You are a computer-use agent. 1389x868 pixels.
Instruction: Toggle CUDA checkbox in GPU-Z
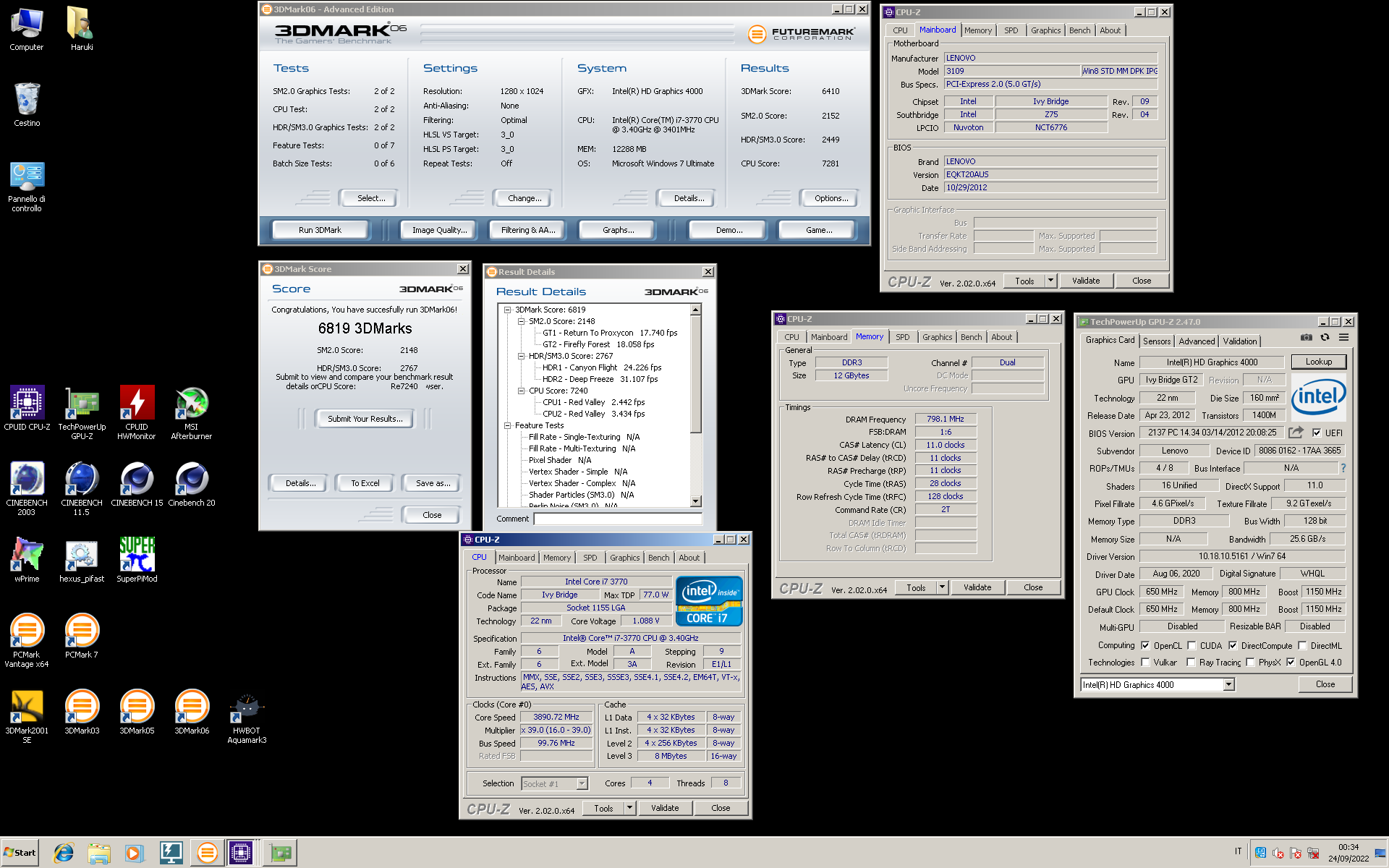tap(1192, 646)
